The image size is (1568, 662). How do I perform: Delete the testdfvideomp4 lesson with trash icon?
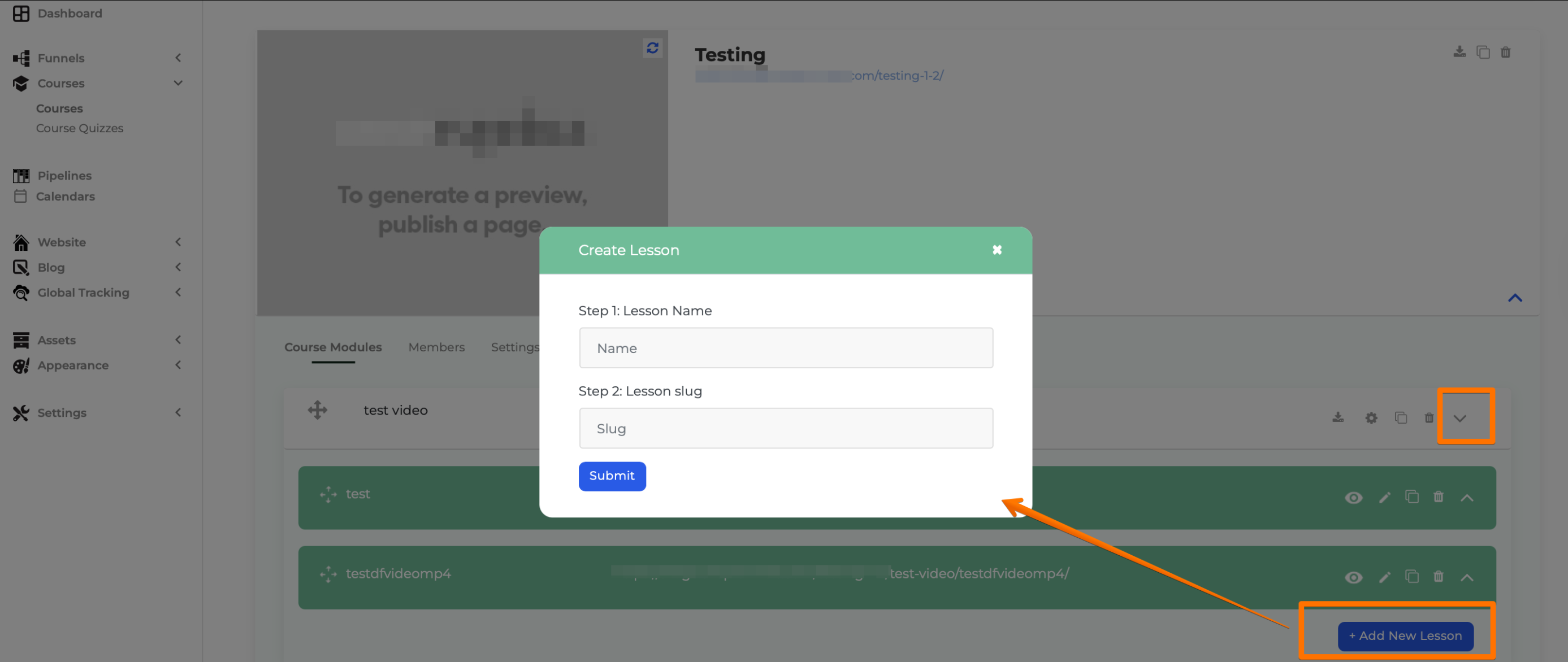(x=1439, y=576)
